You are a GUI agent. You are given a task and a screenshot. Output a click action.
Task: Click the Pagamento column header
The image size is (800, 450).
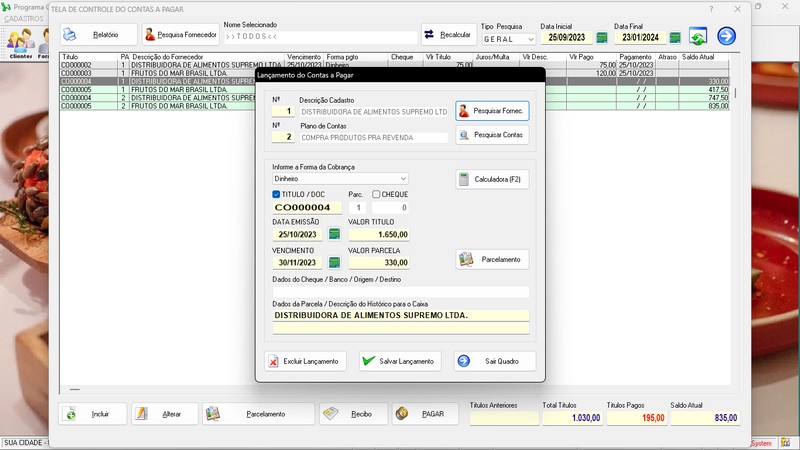click(x=635, y=57)
